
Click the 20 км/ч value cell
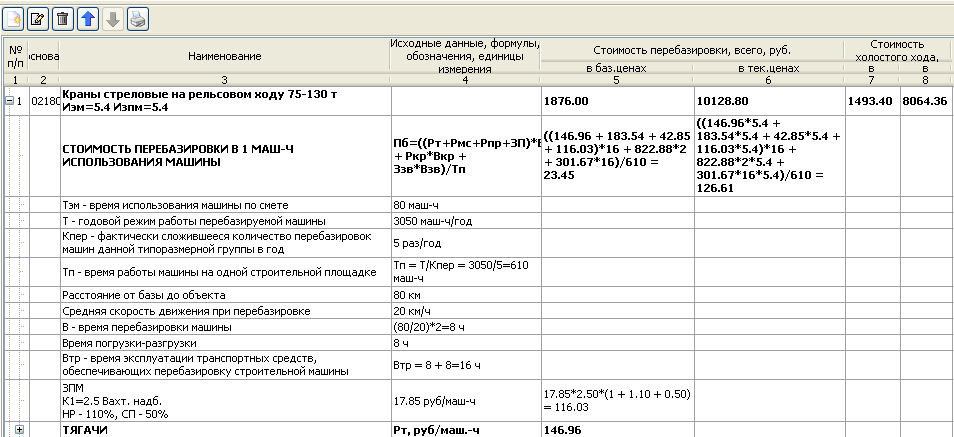pos(466,311)
